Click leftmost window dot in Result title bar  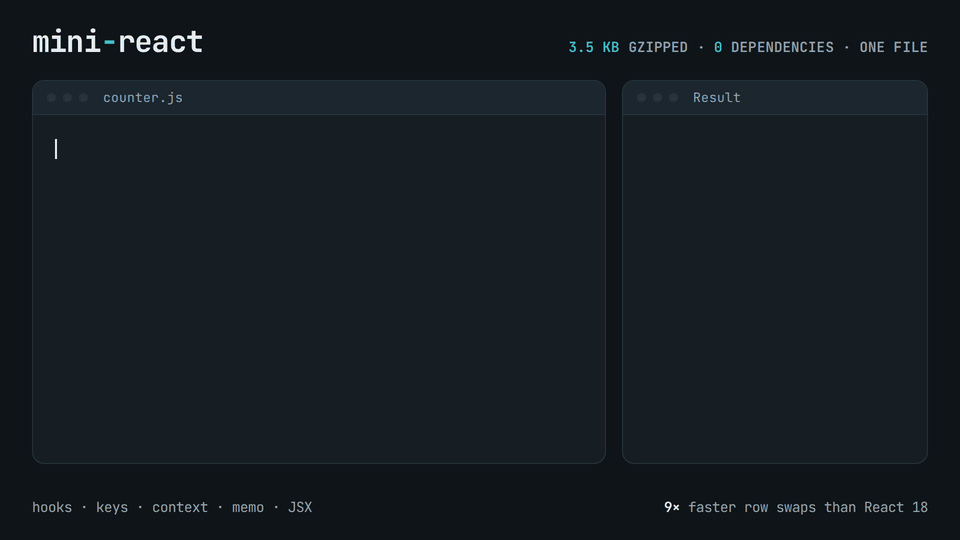[641, 98]
